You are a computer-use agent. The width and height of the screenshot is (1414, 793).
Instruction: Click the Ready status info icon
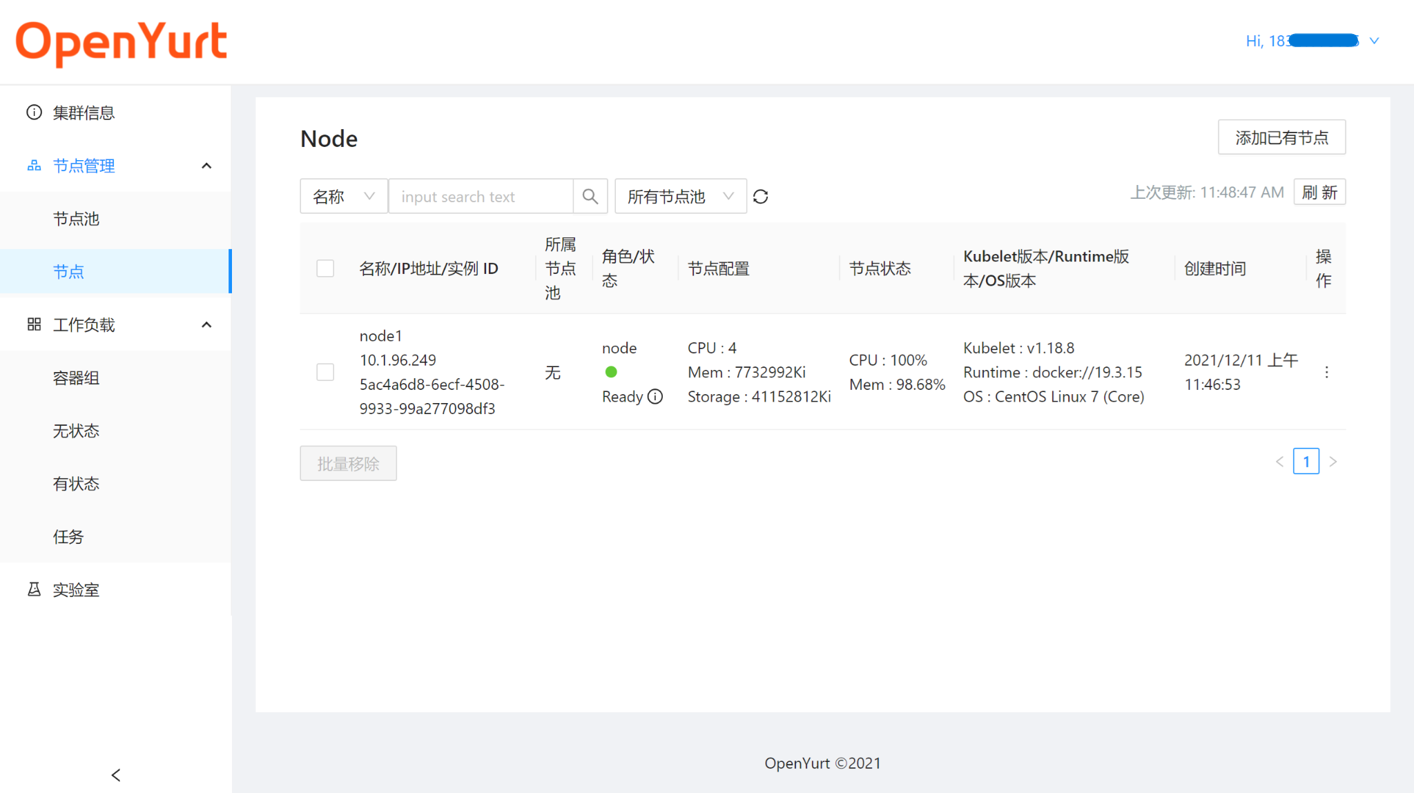point(655,397)
